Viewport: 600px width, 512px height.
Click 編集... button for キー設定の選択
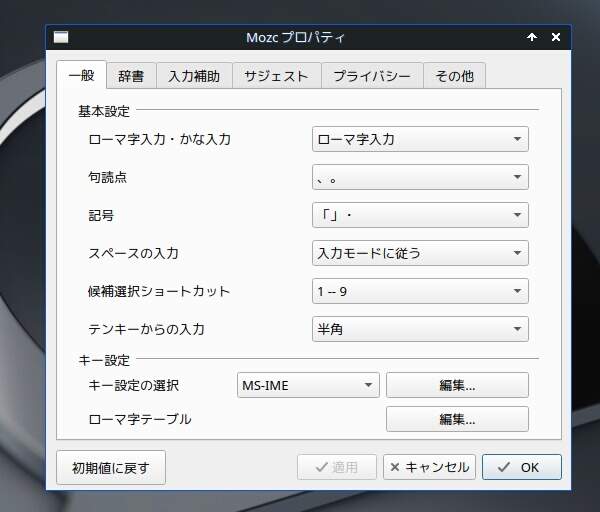(457, 385)
